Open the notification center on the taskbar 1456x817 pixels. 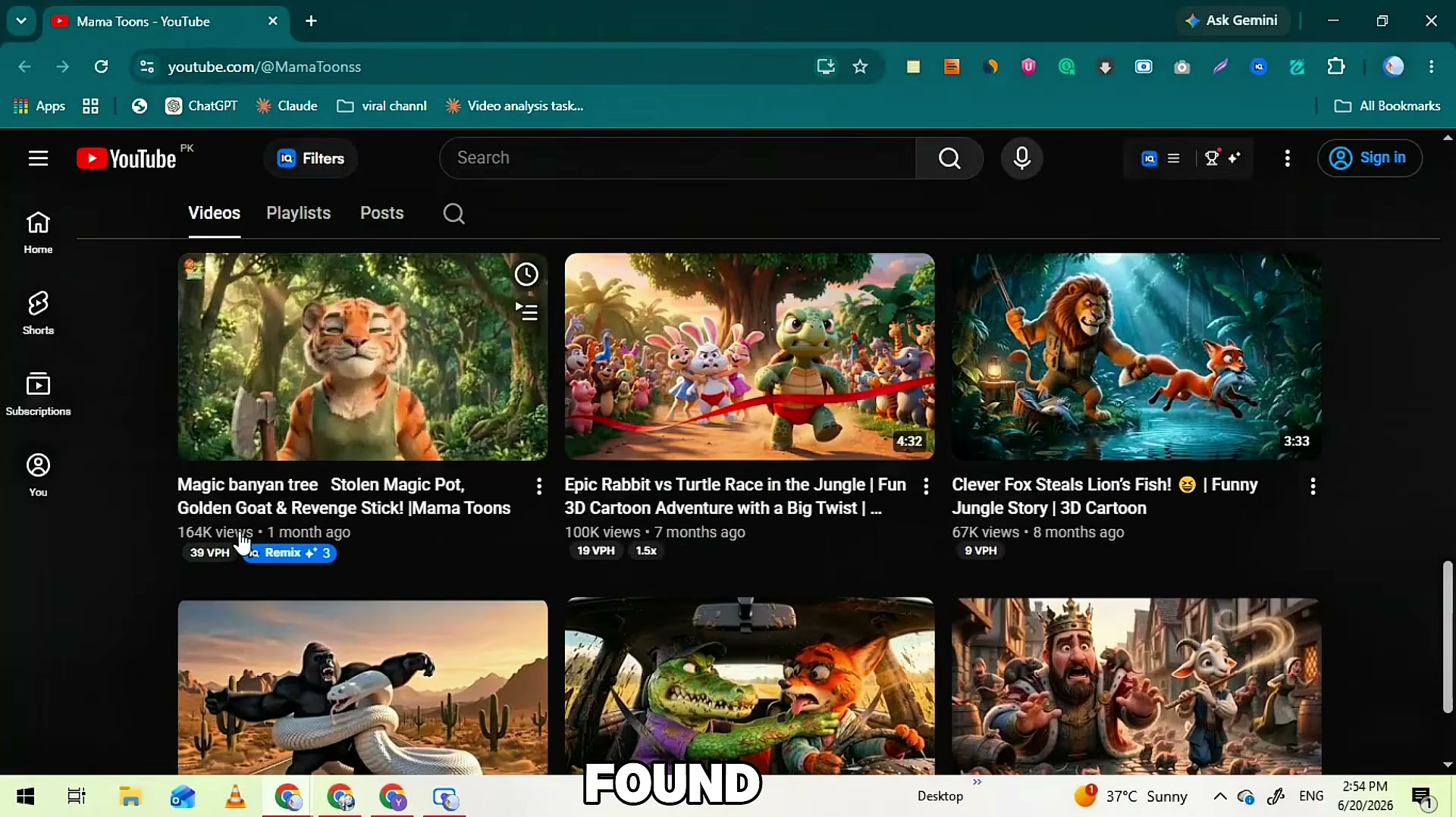point(1423,797)
